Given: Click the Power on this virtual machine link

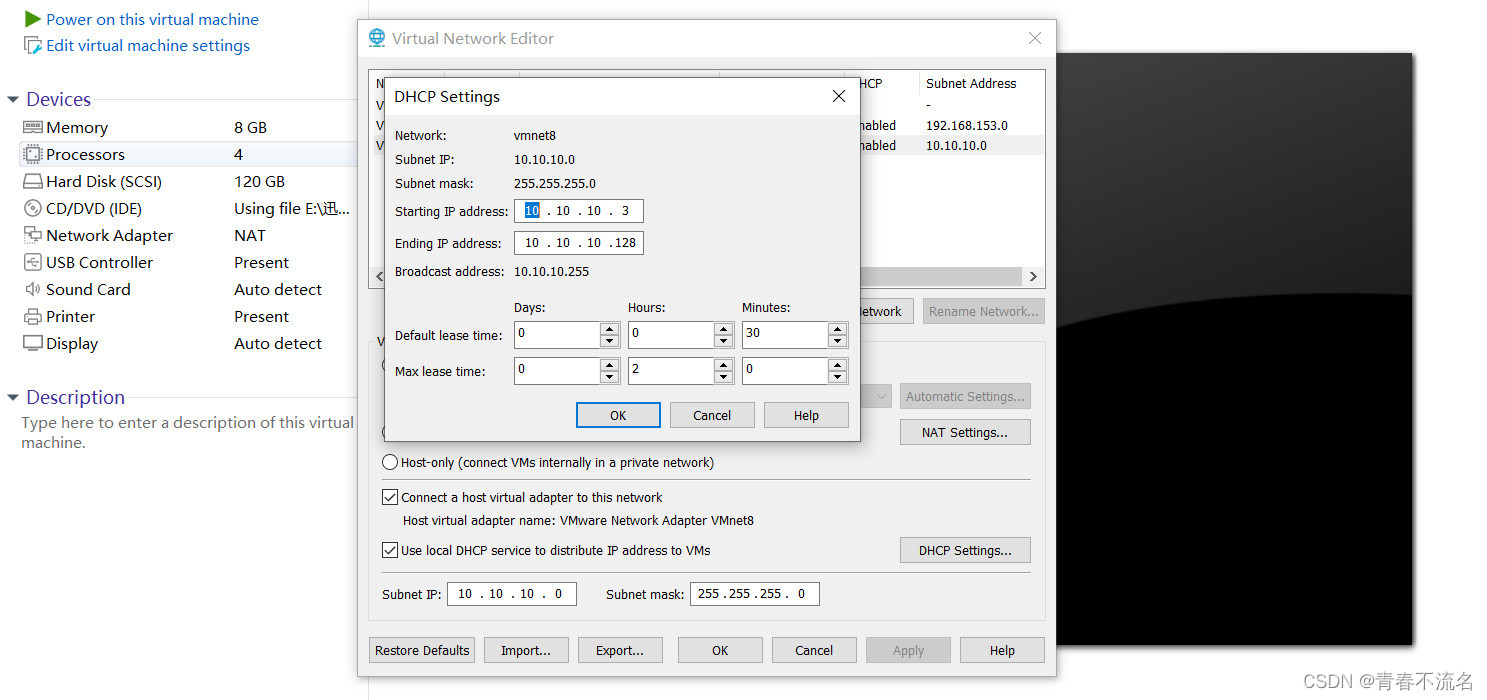Looking at the screenshot, I should [152, 19].
